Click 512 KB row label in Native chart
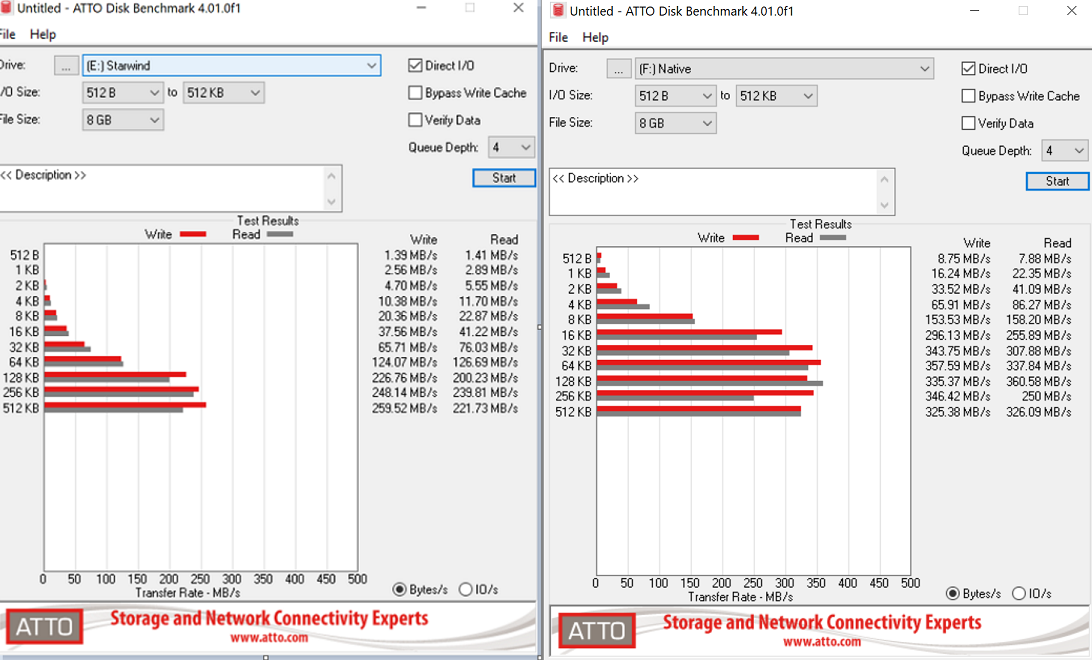The image size is (1092, 660). coord(573,412)
